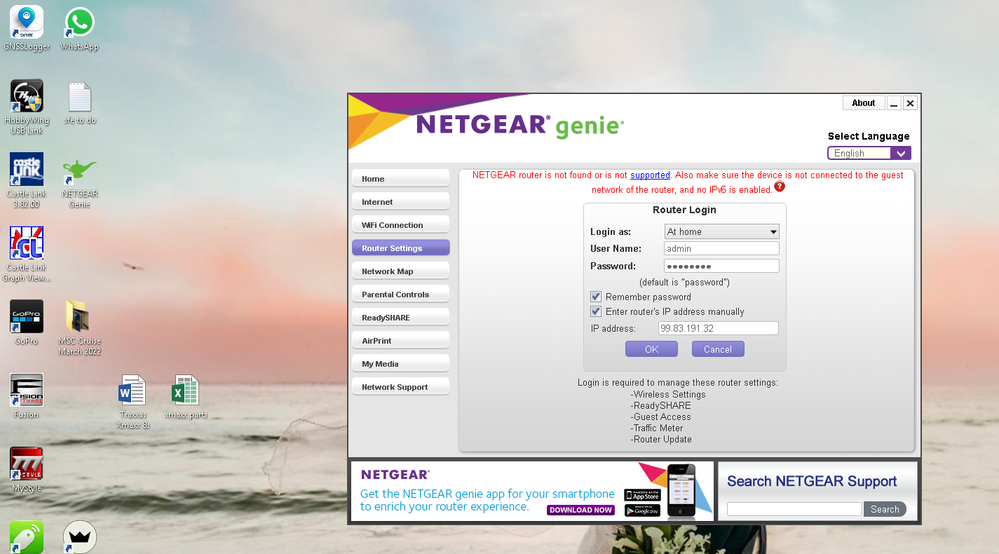Tap the App Store badge in the banner

(642, 495)
